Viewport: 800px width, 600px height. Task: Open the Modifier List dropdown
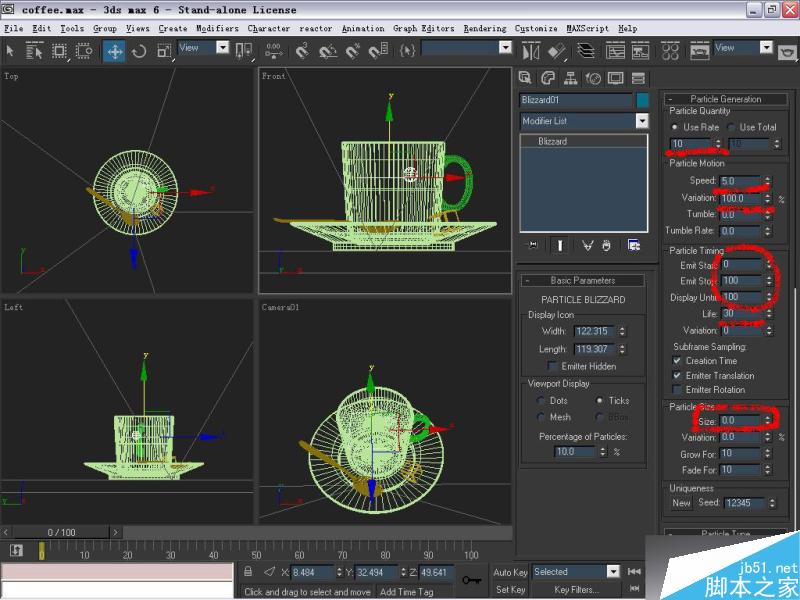coord(642,121)
